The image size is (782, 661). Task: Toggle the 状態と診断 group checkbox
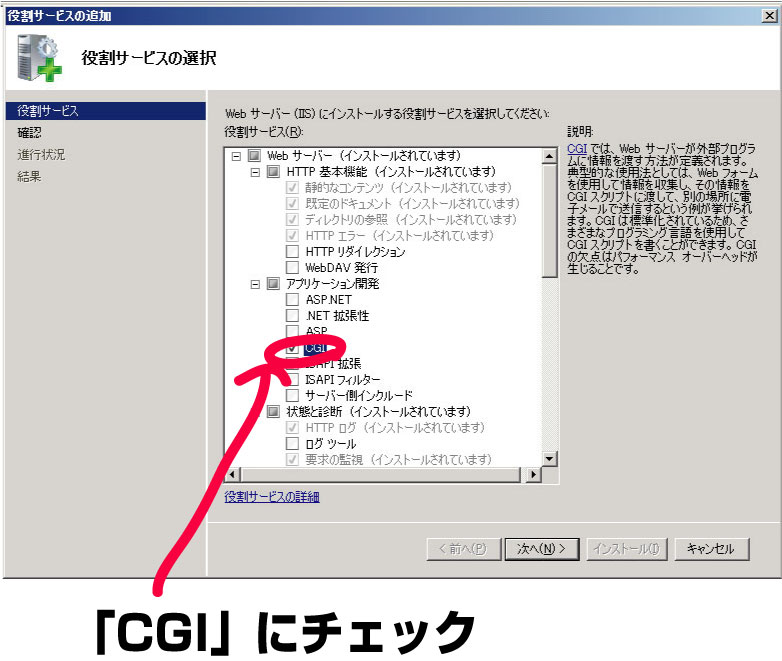point(273,412)
